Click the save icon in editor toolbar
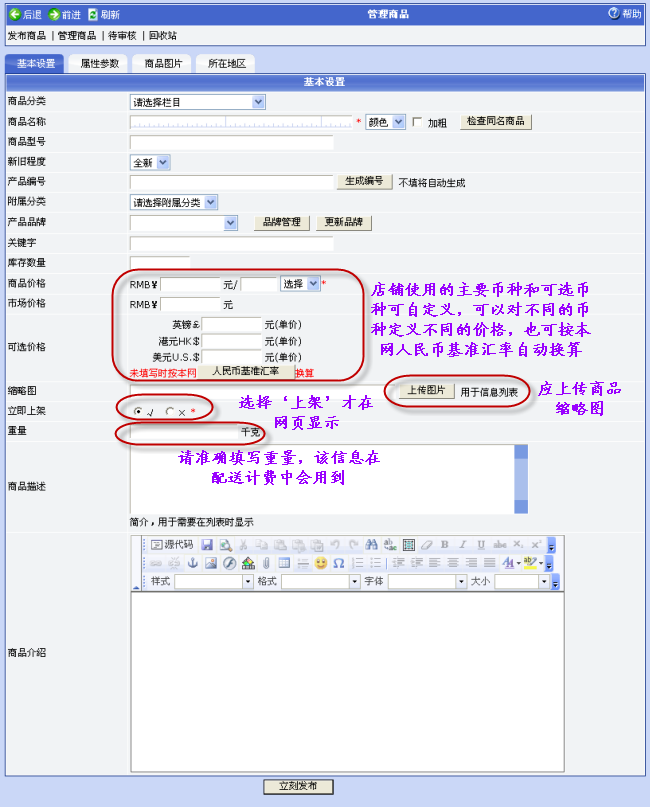Screen dimensions: 650x807 point(207,545)
